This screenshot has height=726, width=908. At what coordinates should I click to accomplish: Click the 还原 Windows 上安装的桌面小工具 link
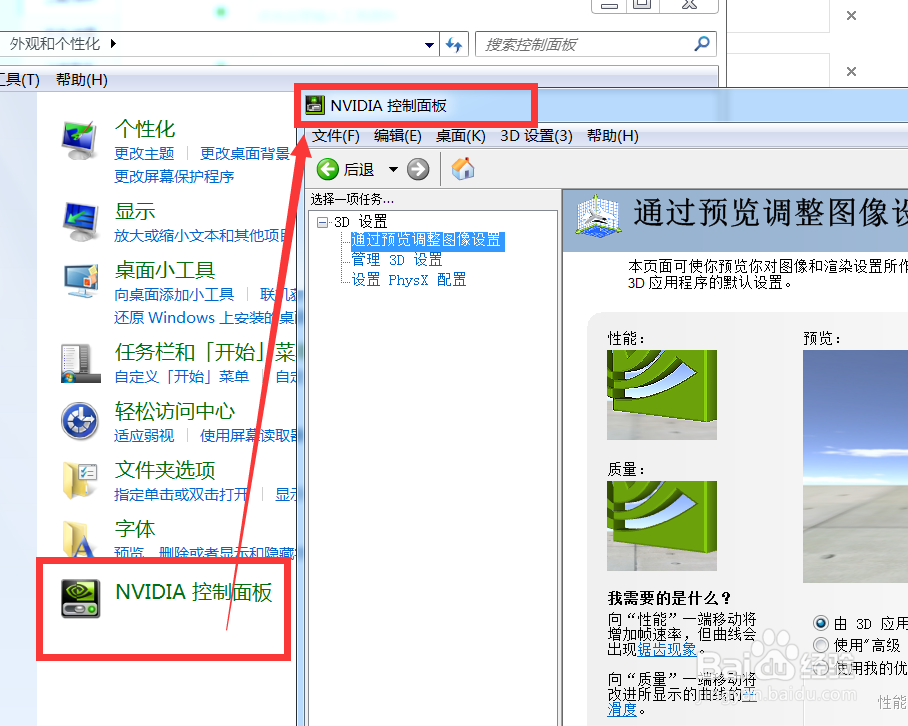pos(205,317)
